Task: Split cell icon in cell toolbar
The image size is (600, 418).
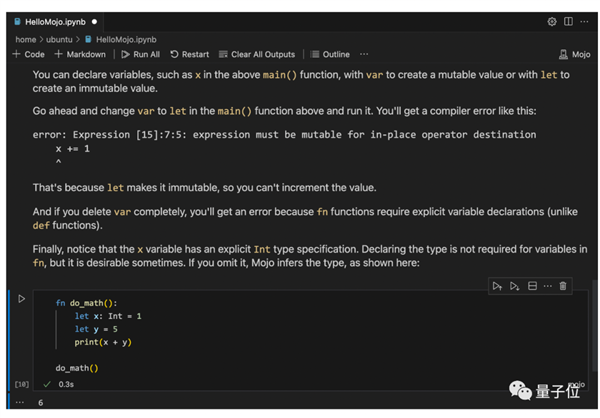Action: pyautogui.click(x=532, y=286)
